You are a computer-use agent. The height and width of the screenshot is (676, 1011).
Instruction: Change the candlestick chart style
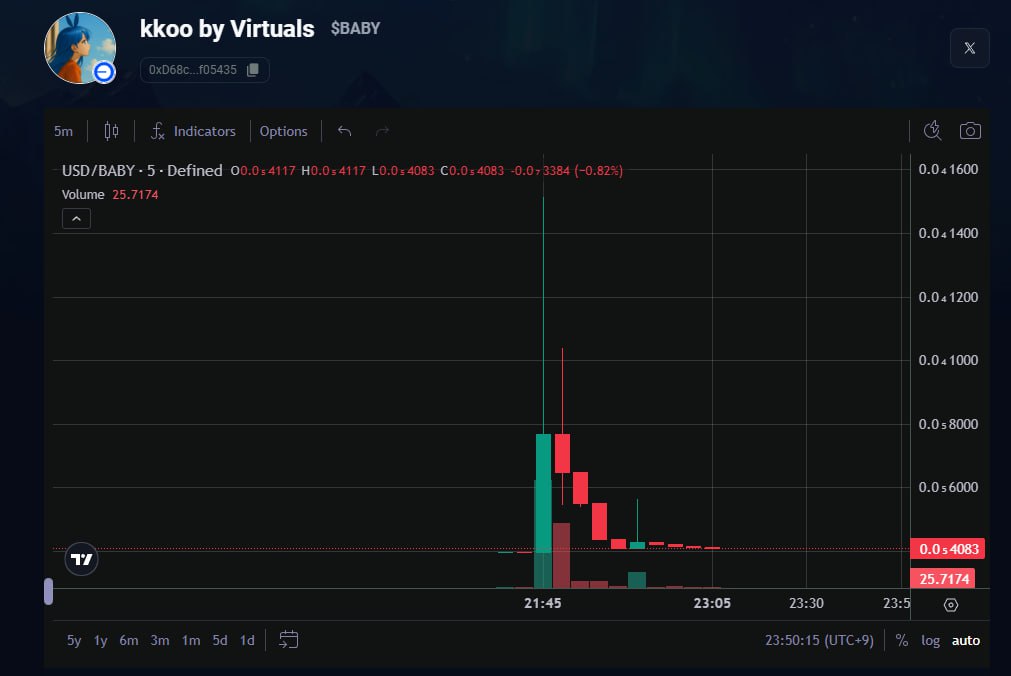coord(111,131)
